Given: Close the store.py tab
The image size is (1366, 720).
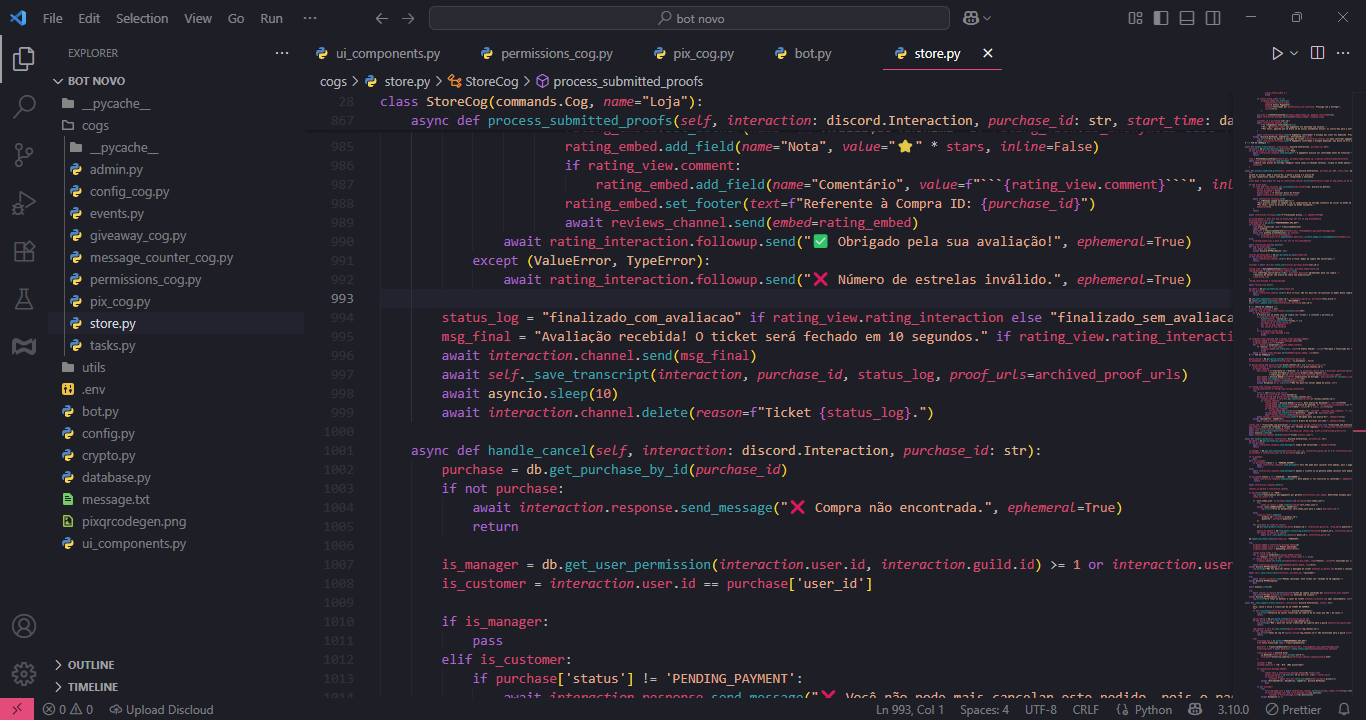Looking at the screenshot, I should pos(988,53).
